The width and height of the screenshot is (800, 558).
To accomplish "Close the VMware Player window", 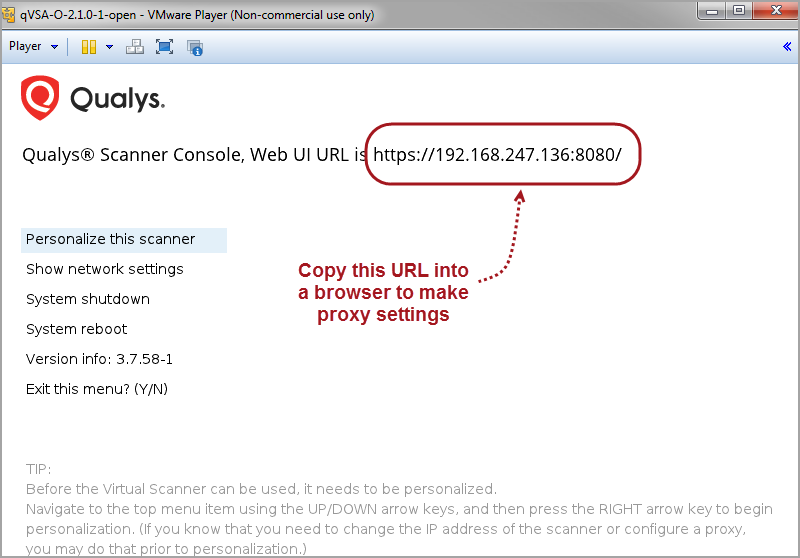I will click(776, 11).
